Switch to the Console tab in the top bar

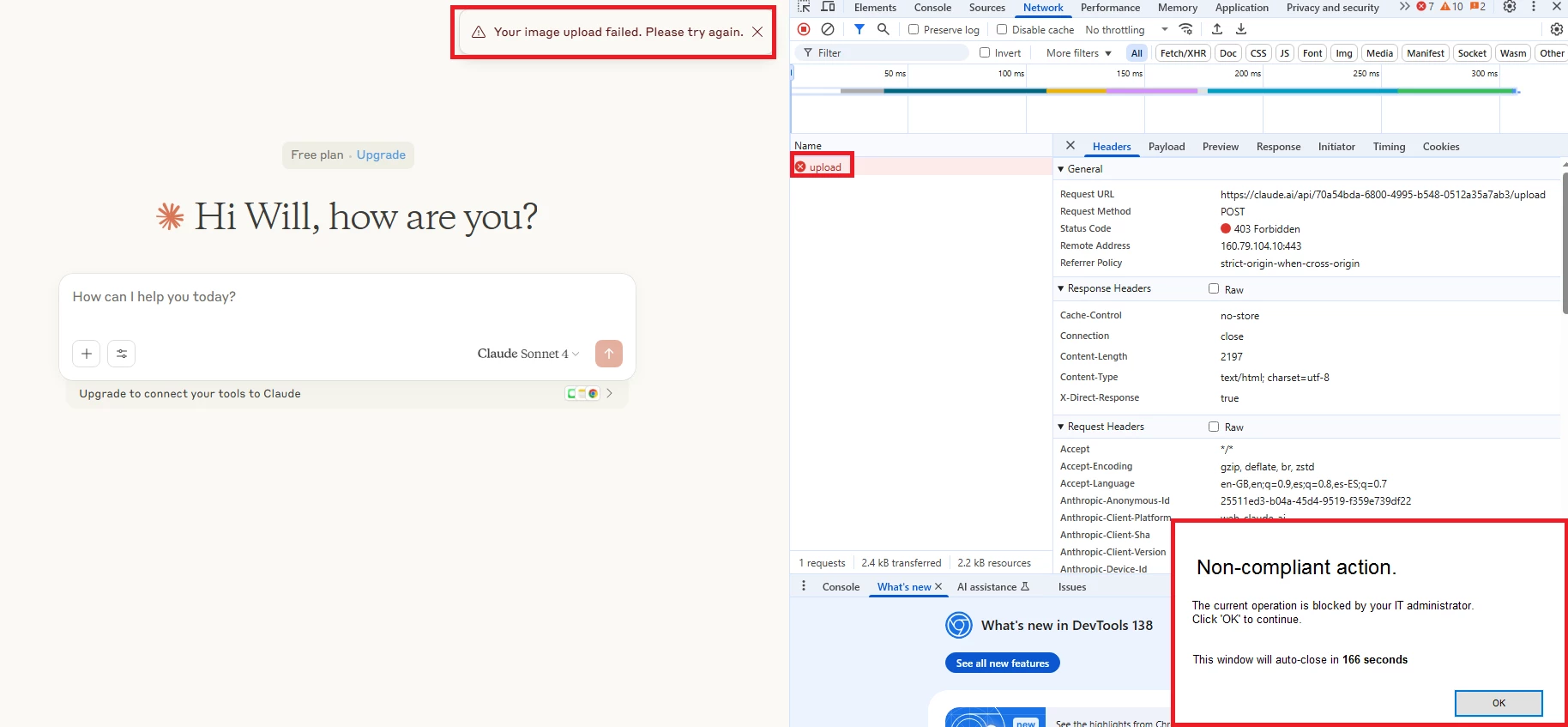[932, 8]
